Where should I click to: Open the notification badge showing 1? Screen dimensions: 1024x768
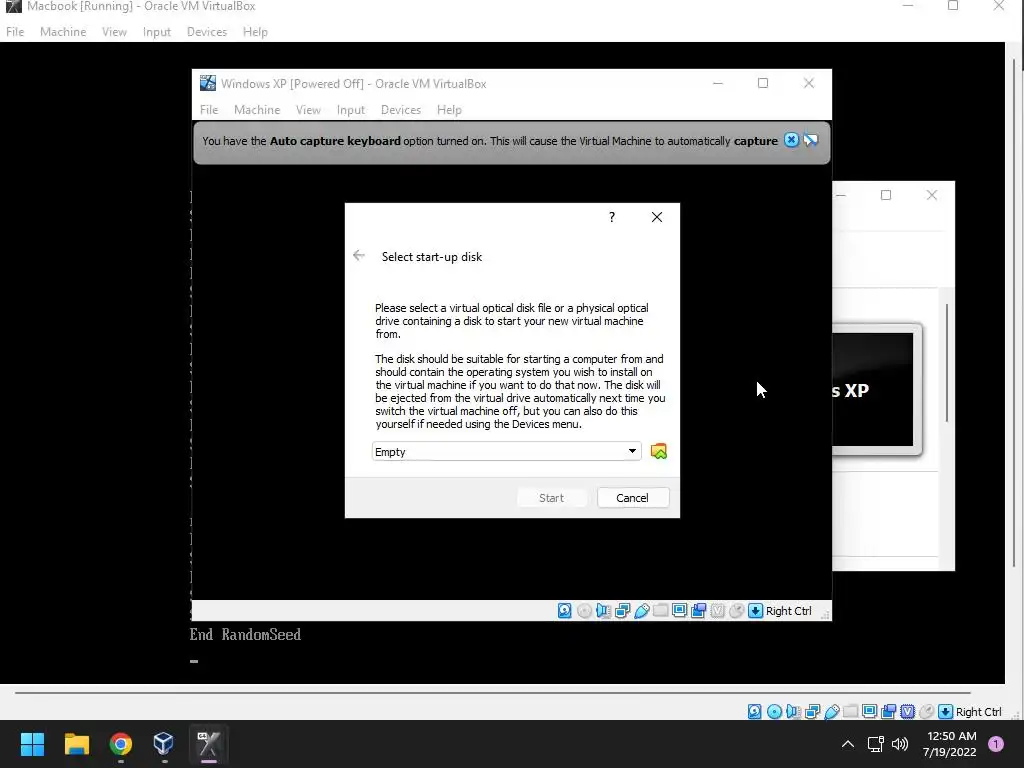tap(996, 743)
